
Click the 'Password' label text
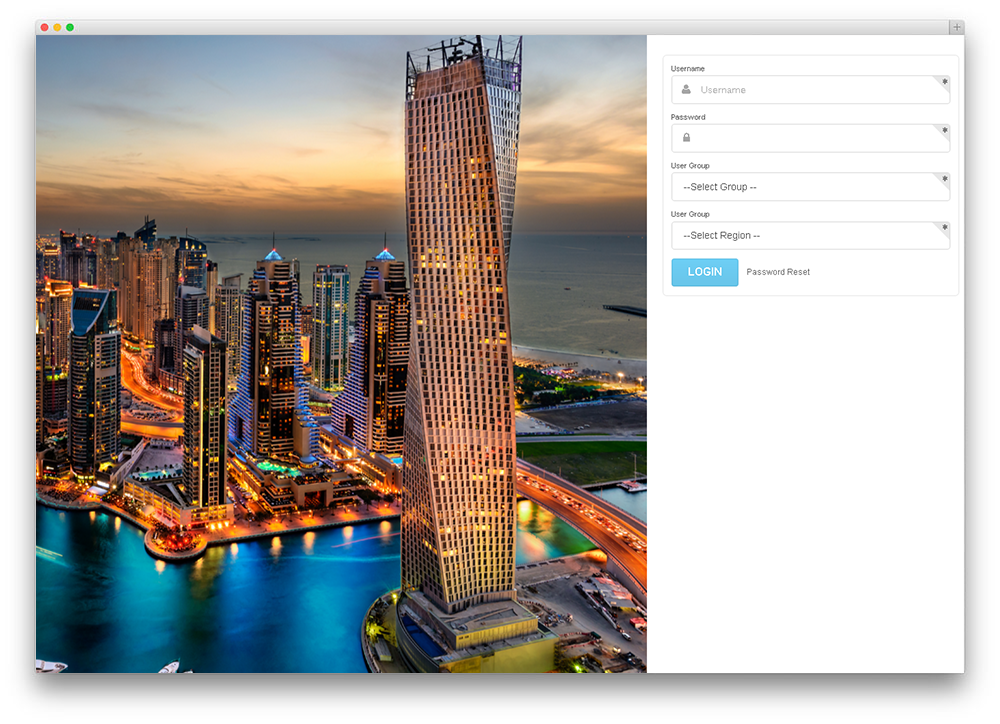coord(688,117)
